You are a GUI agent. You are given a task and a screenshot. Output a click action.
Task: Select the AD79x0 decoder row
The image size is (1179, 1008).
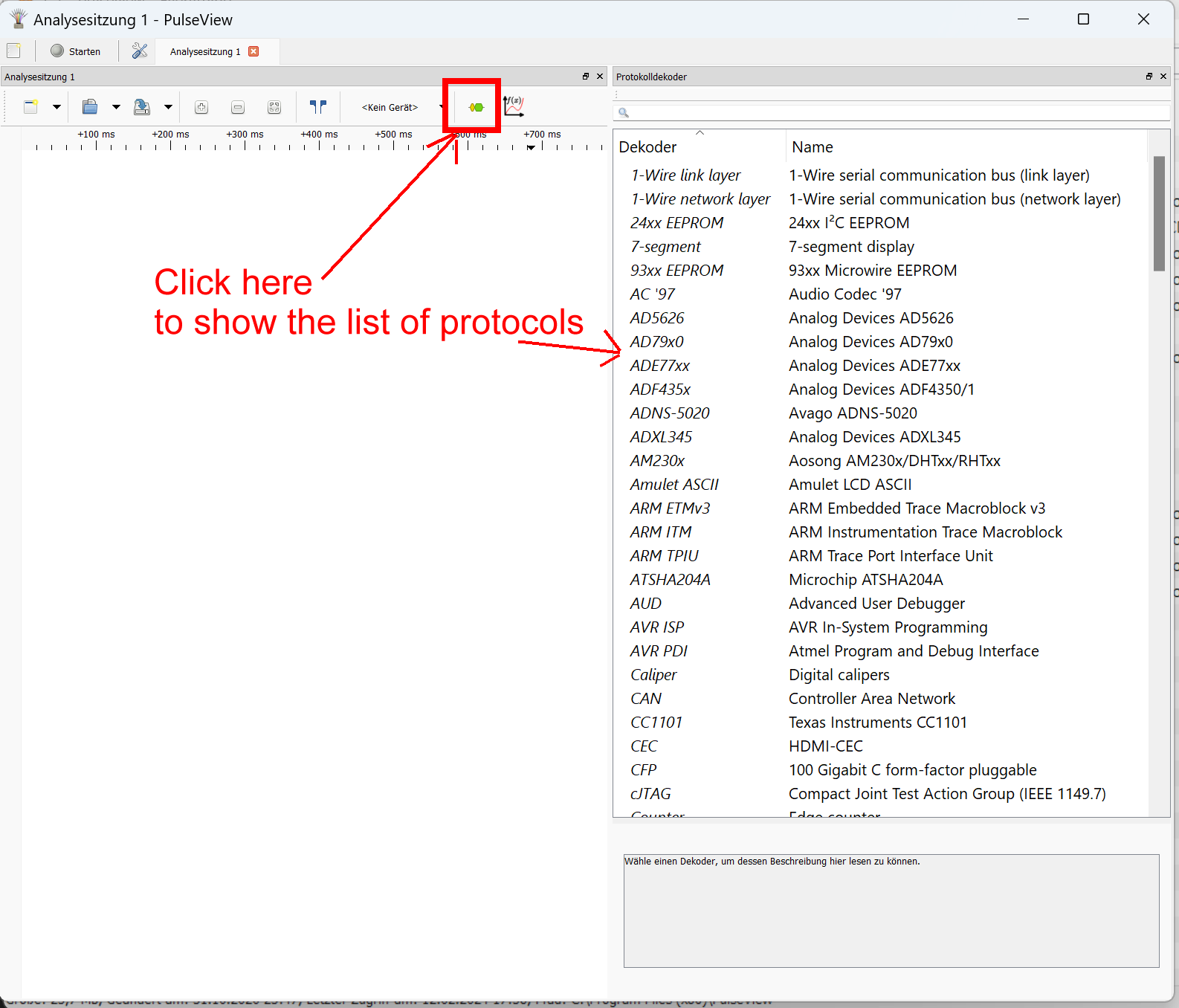[881, 342]
